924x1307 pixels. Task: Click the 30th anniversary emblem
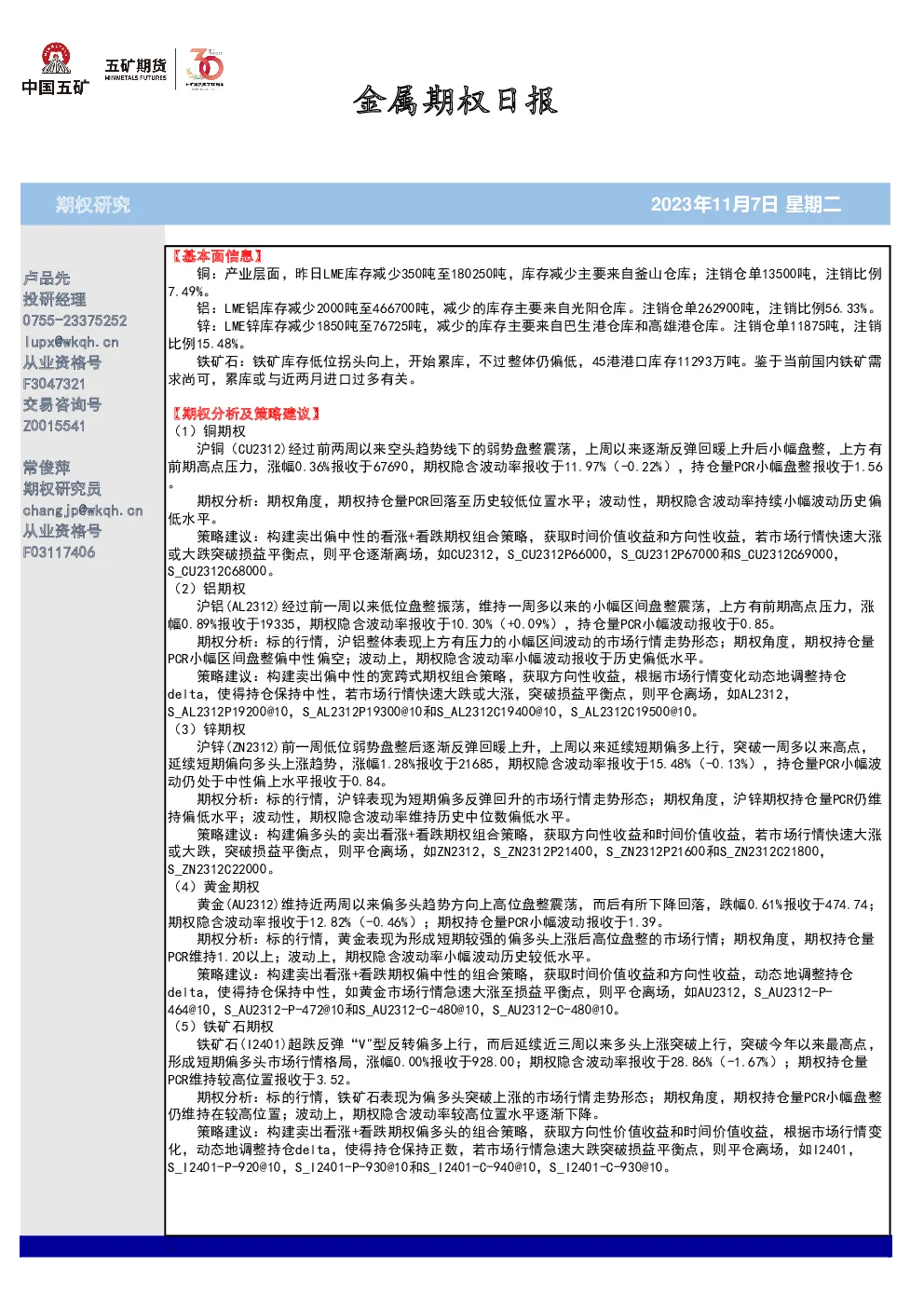(205, 68)
